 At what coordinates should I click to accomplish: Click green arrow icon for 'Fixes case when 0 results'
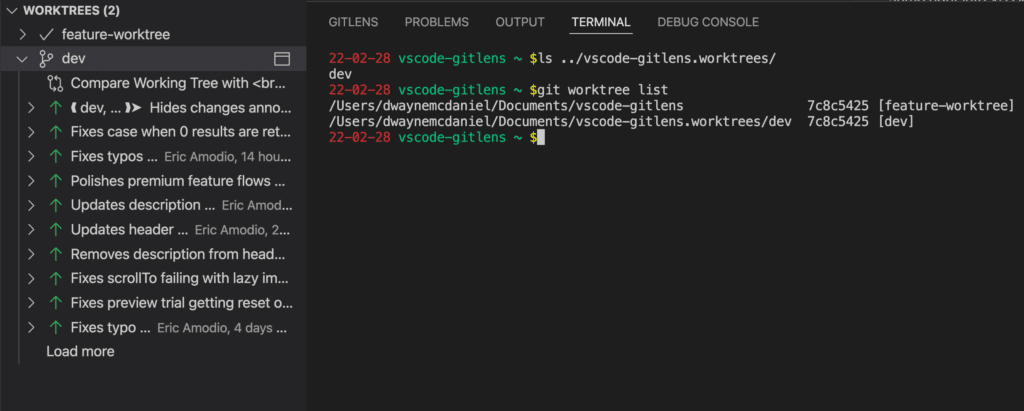(x=56, y=132)
